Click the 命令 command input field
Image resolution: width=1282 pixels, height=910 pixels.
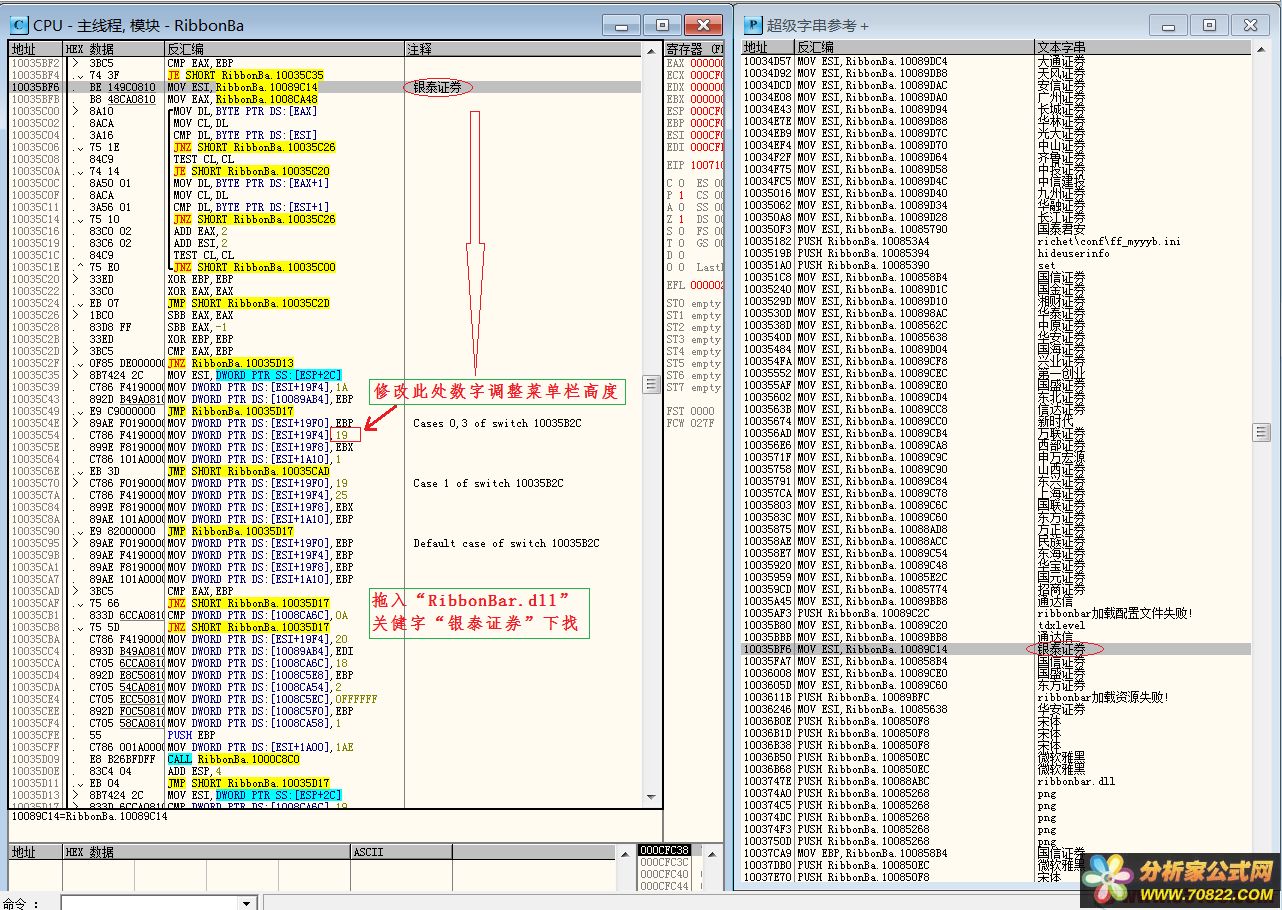[x=150, y=903]
